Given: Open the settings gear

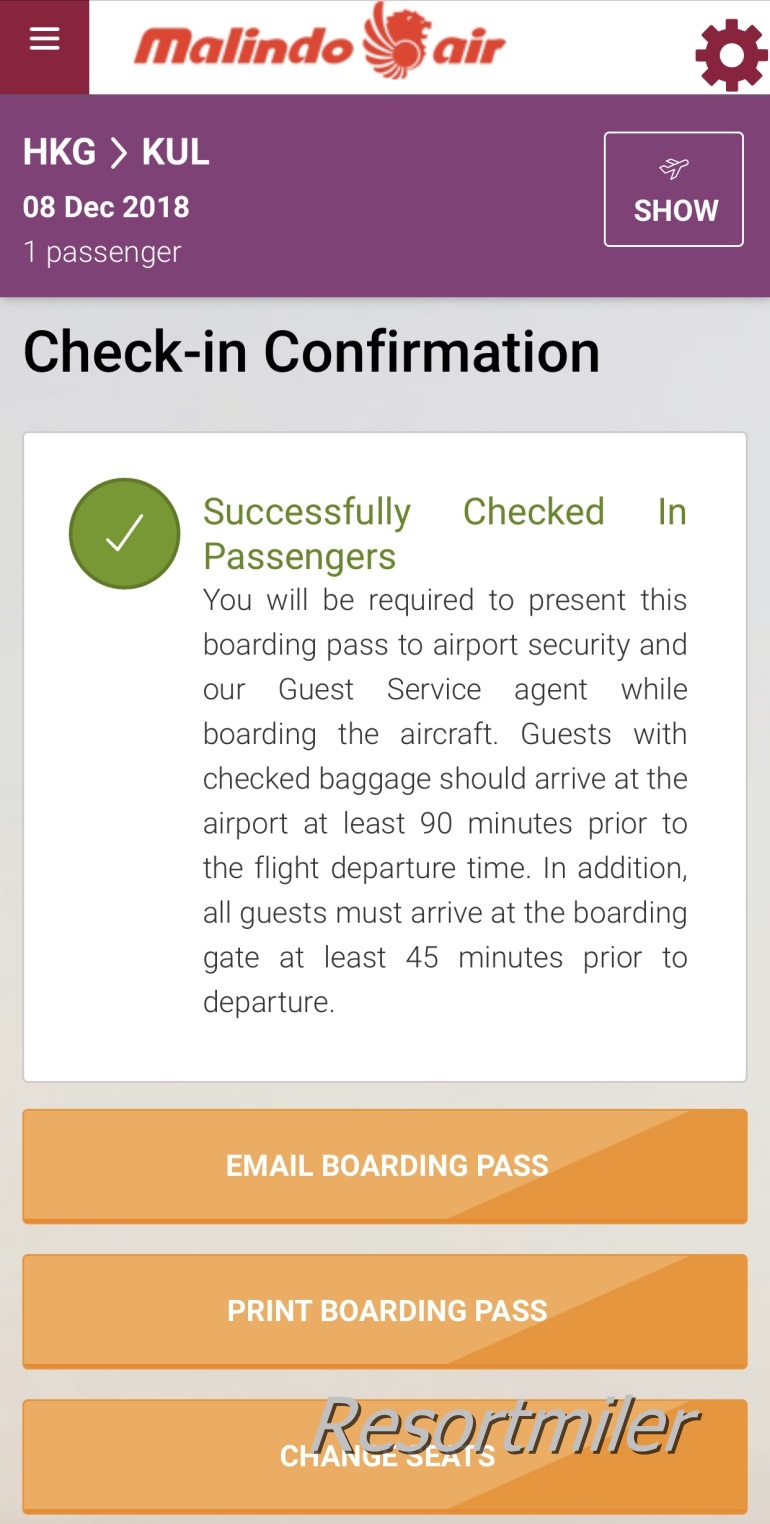Looking at the screenshot, I should point(731,55).
